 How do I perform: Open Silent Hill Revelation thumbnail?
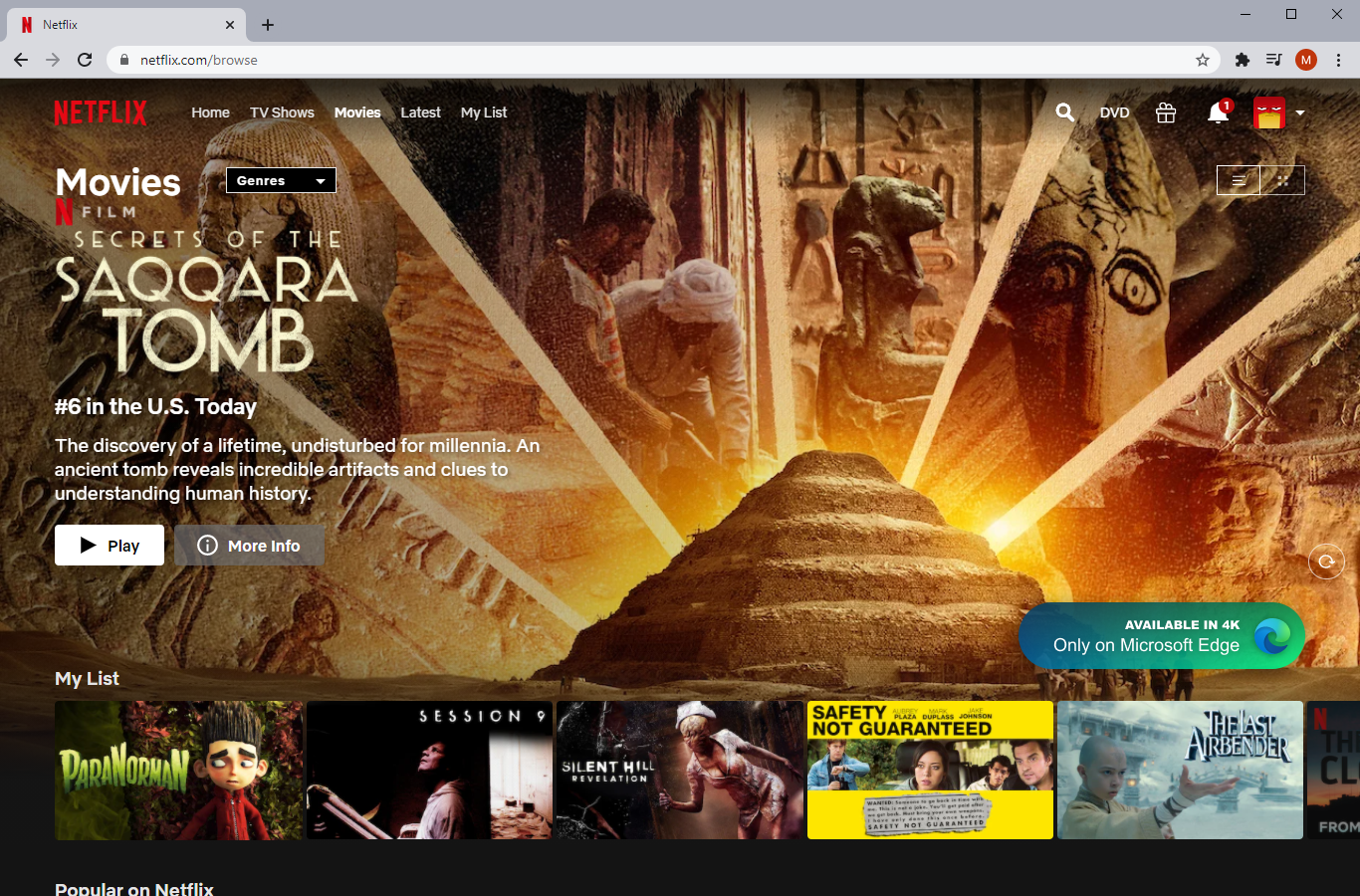(x=680, y=770)
